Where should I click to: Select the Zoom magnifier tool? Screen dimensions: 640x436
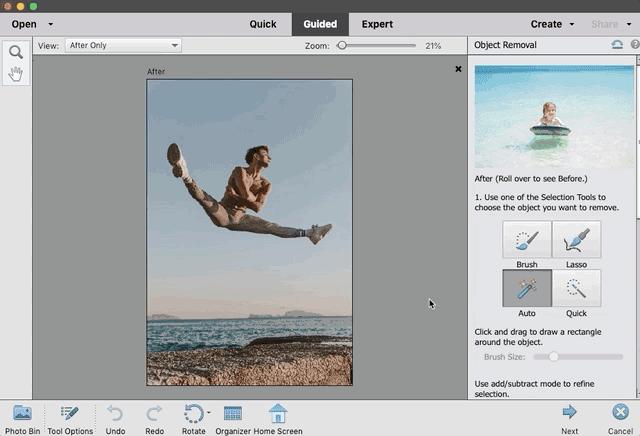click(x=16, y=52)
